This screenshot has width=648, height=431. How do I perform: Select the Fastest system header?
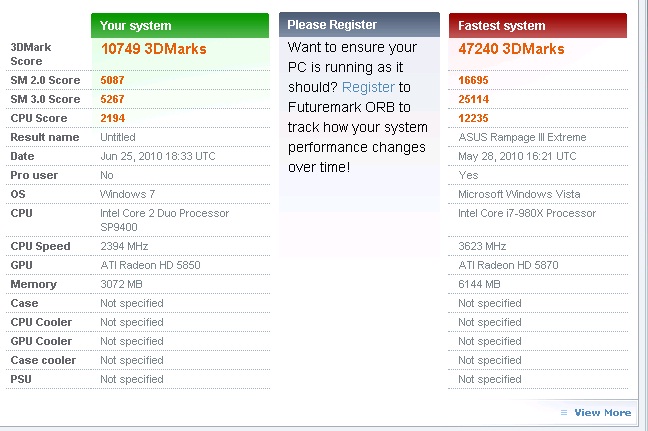[x=538, y=26]
